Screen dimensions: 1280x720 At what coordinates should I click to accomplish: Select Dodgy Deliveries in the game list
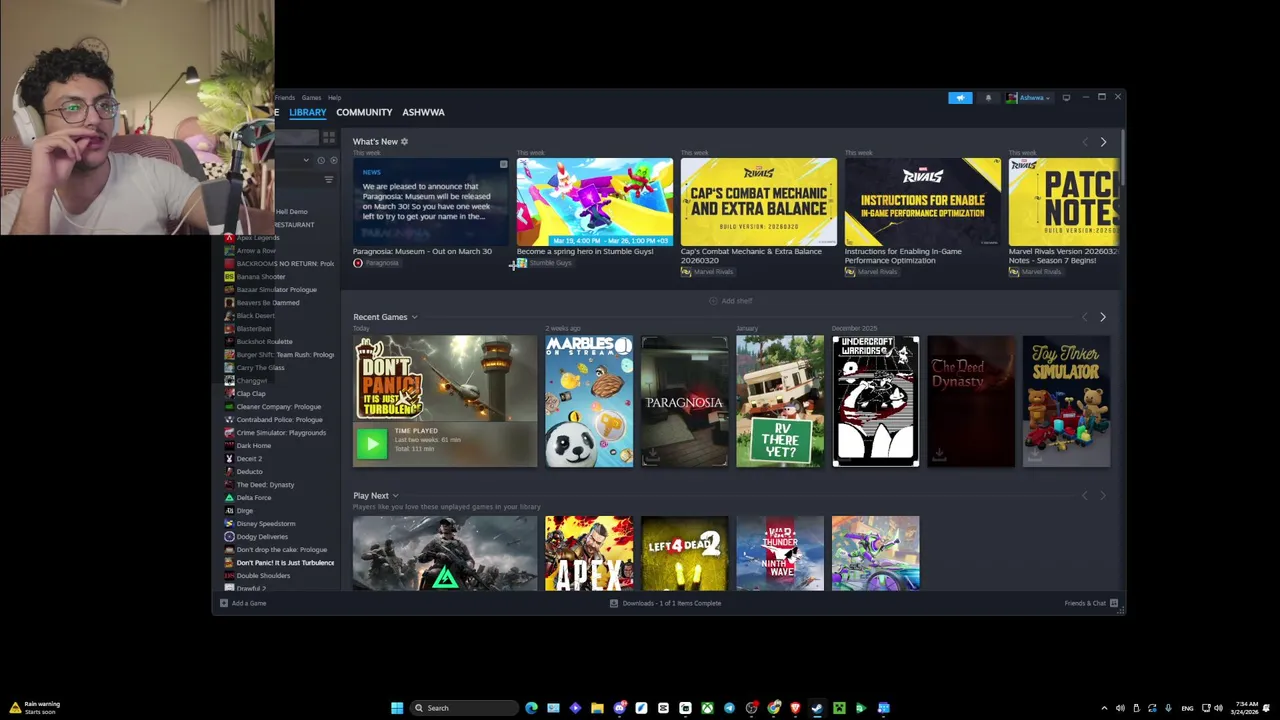click(278, 537)
